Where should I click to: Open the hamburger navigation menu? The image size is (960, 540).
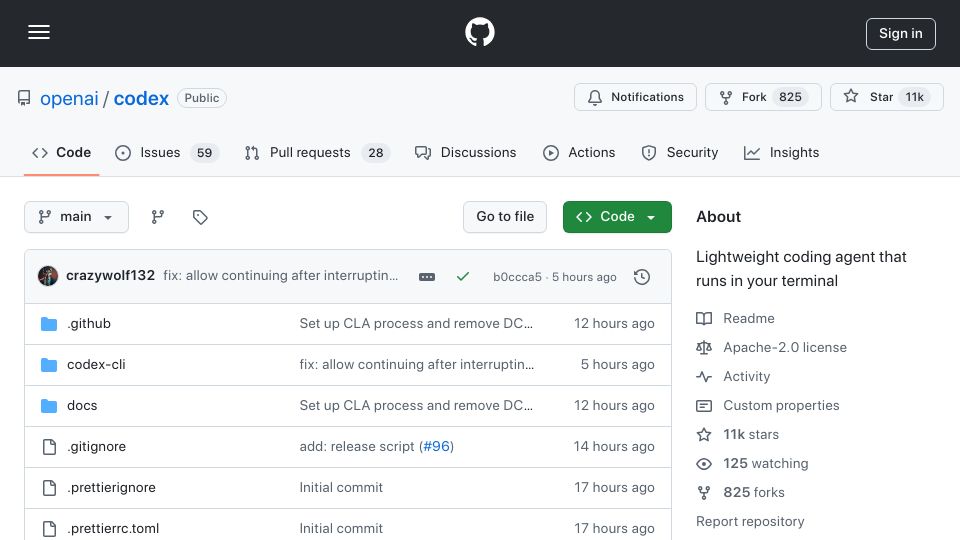[39, 32]
